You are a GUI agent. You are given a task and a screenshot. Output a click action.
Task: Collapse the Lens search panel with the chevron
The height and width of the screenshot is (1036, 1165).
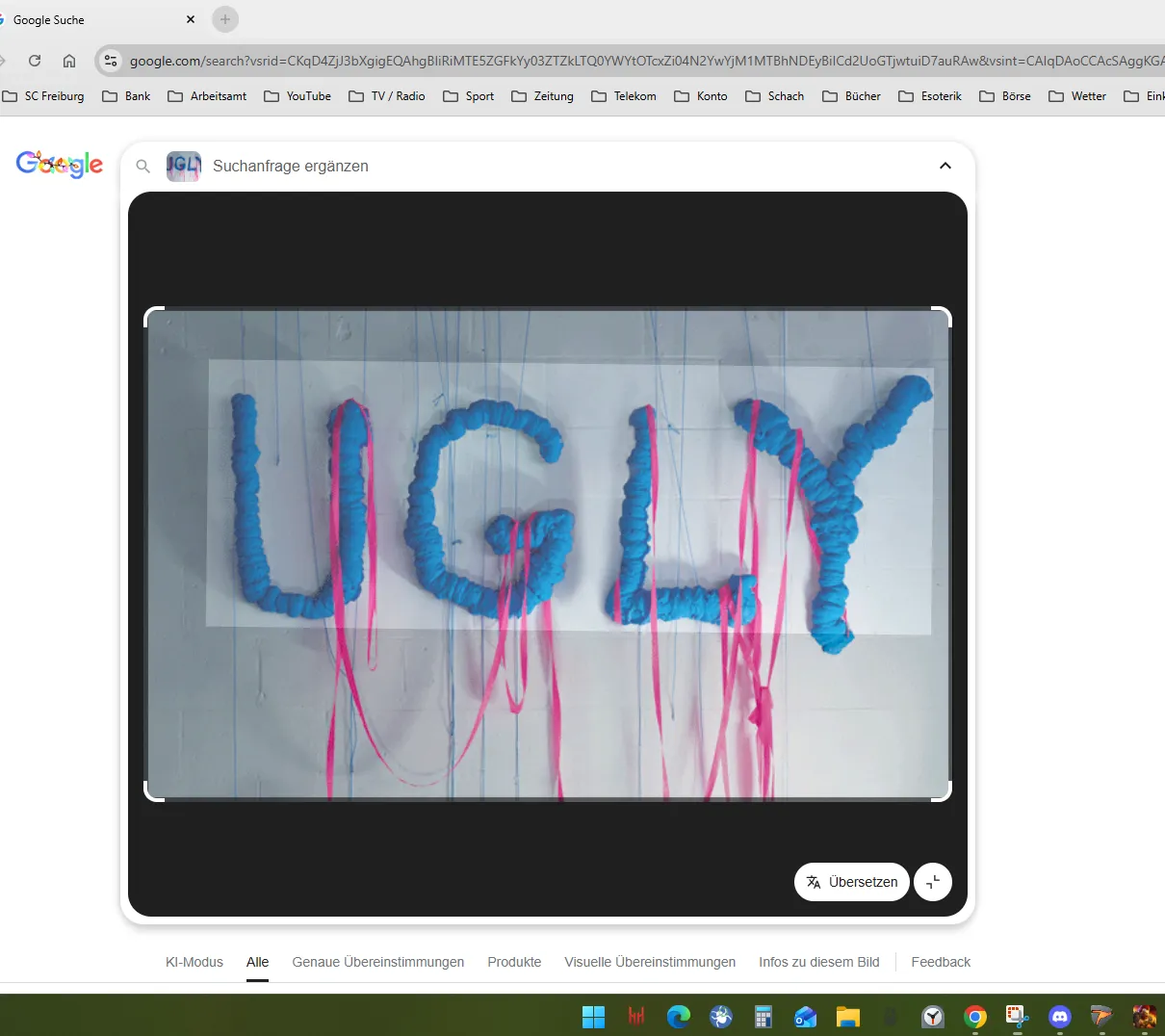coord(945,166)
